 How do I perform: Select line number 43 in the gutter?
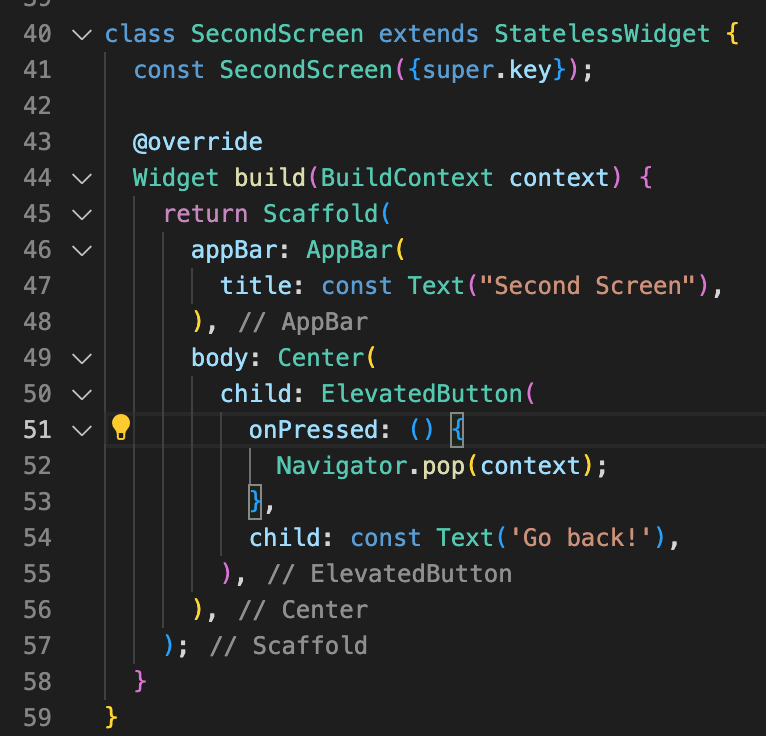pos(36,142)
